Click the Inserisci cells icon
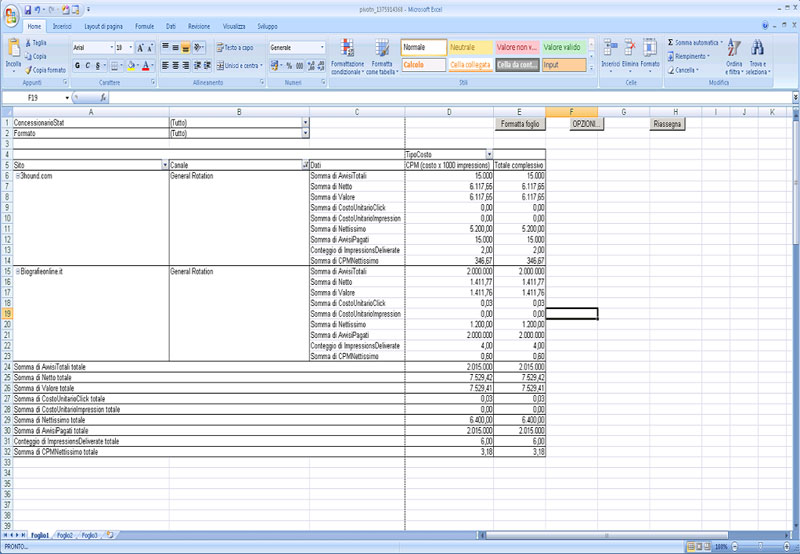800x554 pixels. pyautogui.click(x=610, y=48)
